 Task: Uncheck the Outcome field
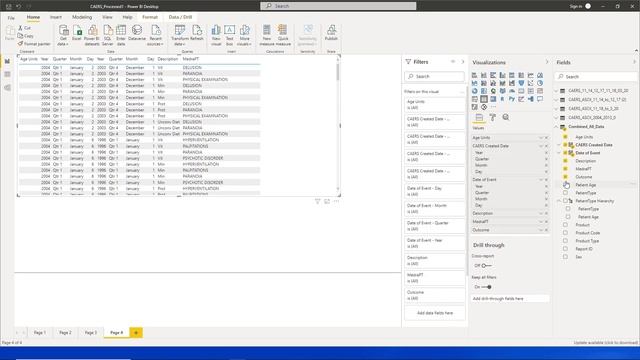[x=565, y=177]
